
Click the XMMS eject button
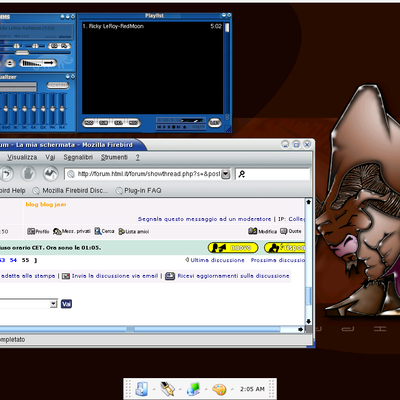(10, 63)
